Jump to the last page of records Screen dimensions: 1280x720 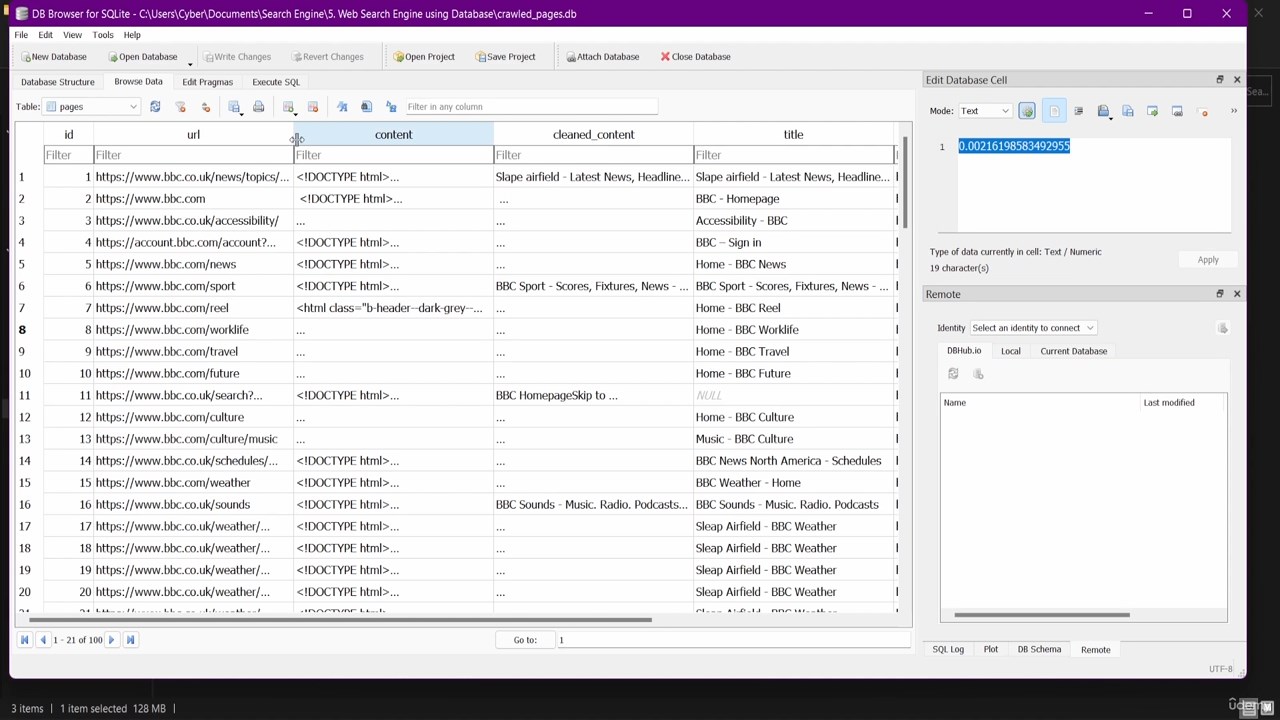pyautogui.click(x=130, y=640)
